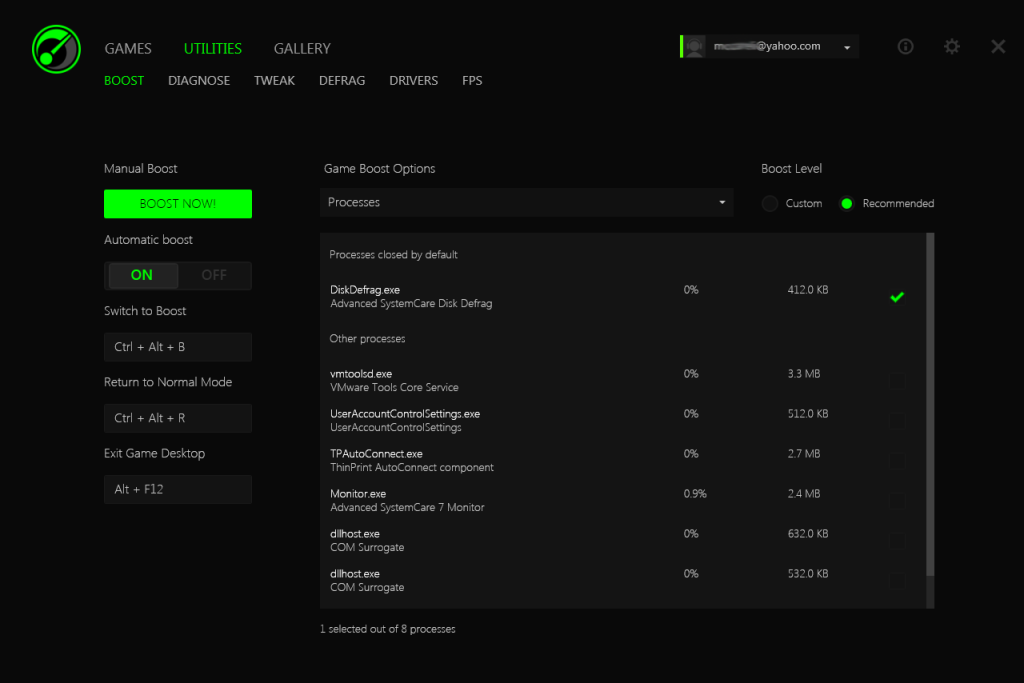Click the Ctrl + Alt + R hotkey field
Screen dimensions: 1024x683
(x=178, y=418)
